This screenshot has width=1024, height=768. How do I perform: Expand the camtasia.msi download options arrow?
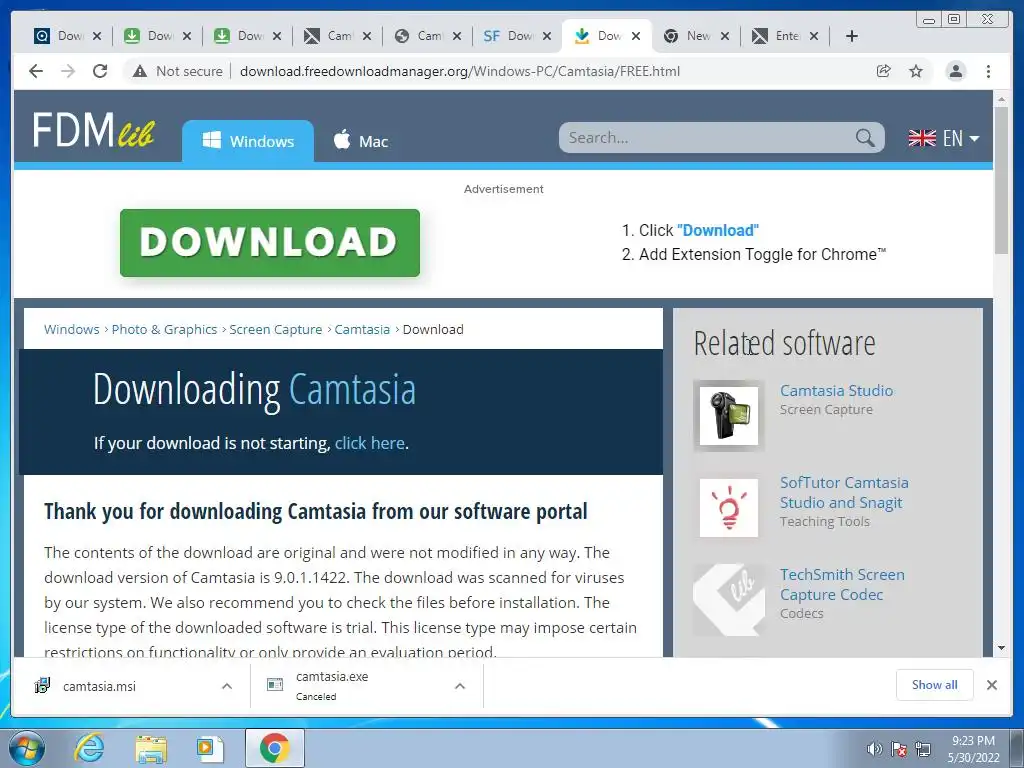[x=227, y=686]
